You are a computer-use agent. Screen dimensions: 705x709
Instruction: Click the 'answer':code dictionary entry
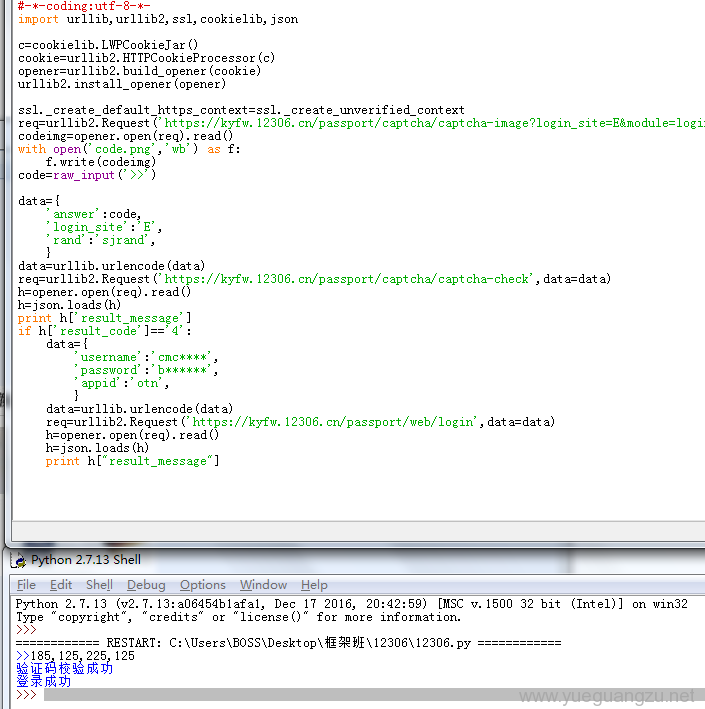point(94,214)
